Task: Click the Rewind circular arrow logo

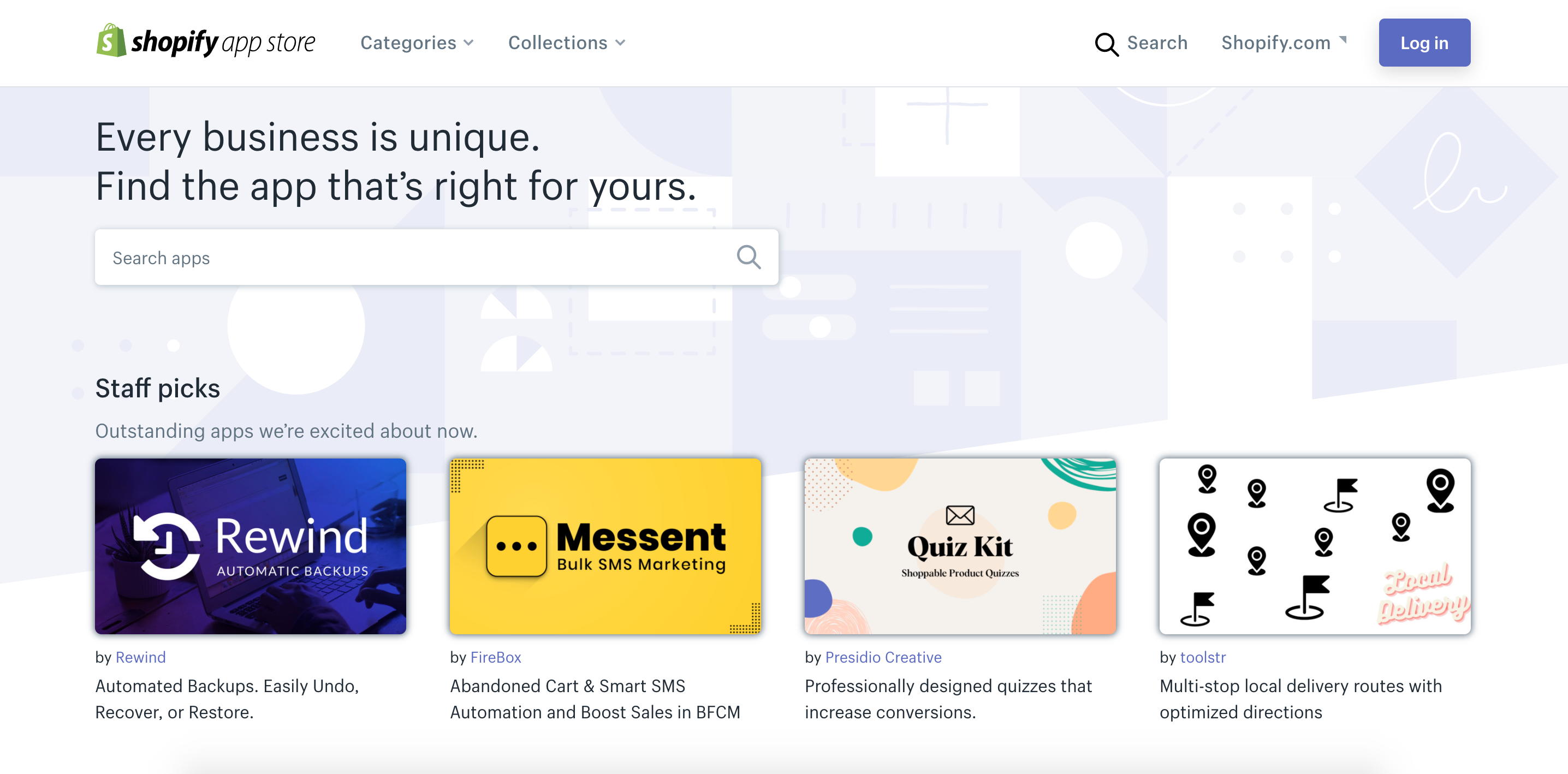Action: click(x=166, y=546)
